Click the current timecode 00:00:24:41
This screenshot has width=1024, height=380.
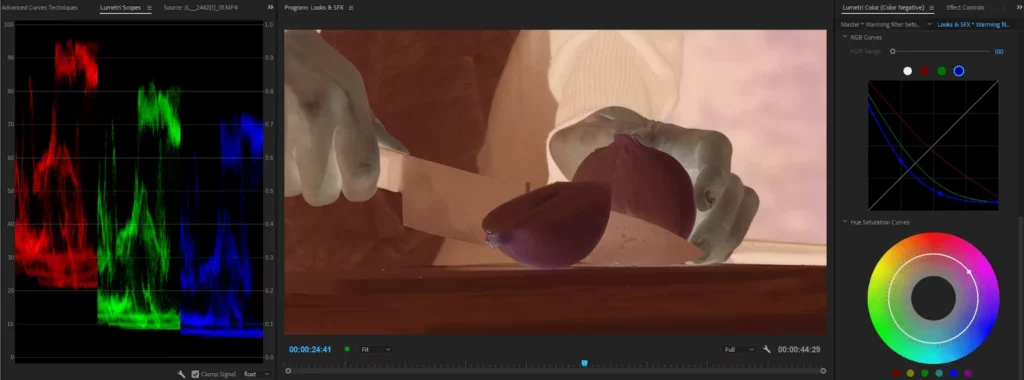click(x=310, y=349)
